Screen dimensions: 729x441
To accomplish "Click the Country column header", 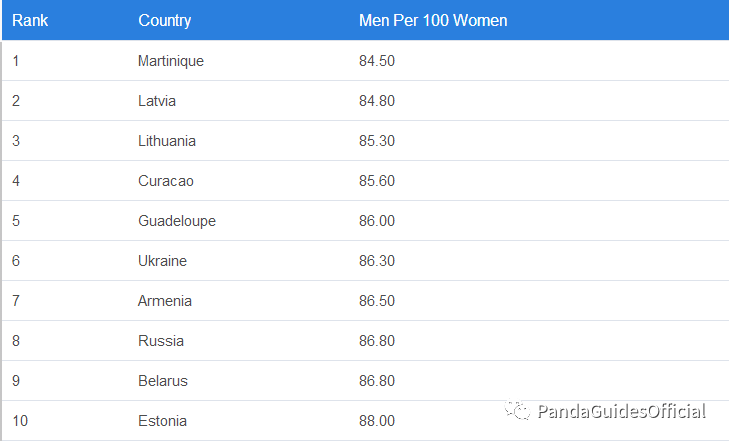I will click(165, 20).
